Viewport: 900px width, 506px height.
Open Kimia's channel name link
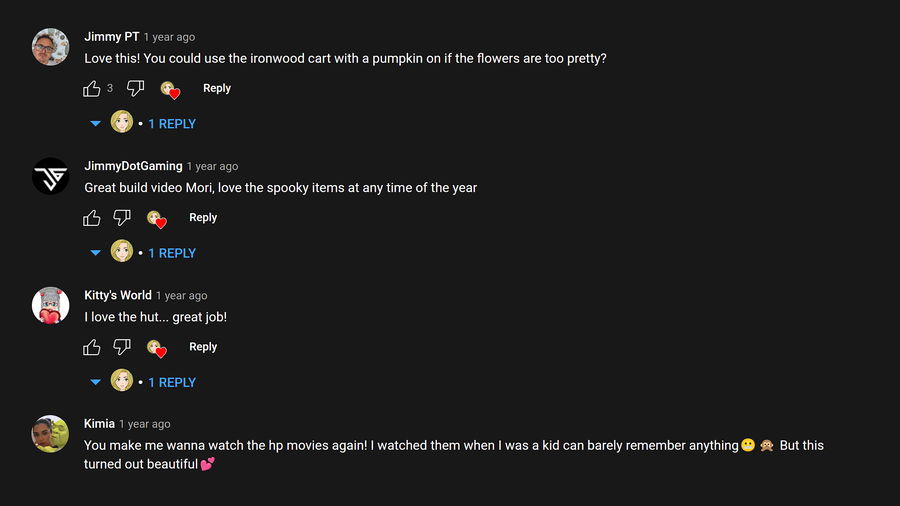[x=99, y=424]
